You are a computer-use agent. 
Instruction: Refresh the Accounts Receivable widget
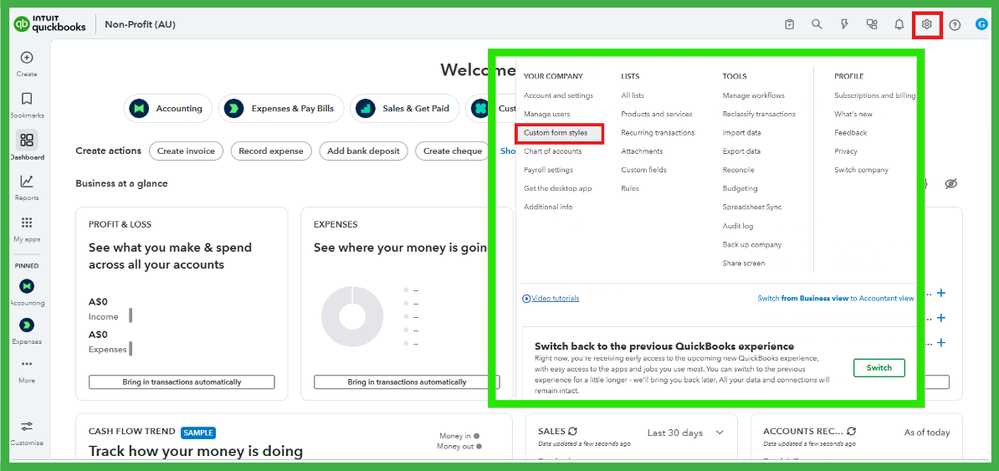[852, 431]
